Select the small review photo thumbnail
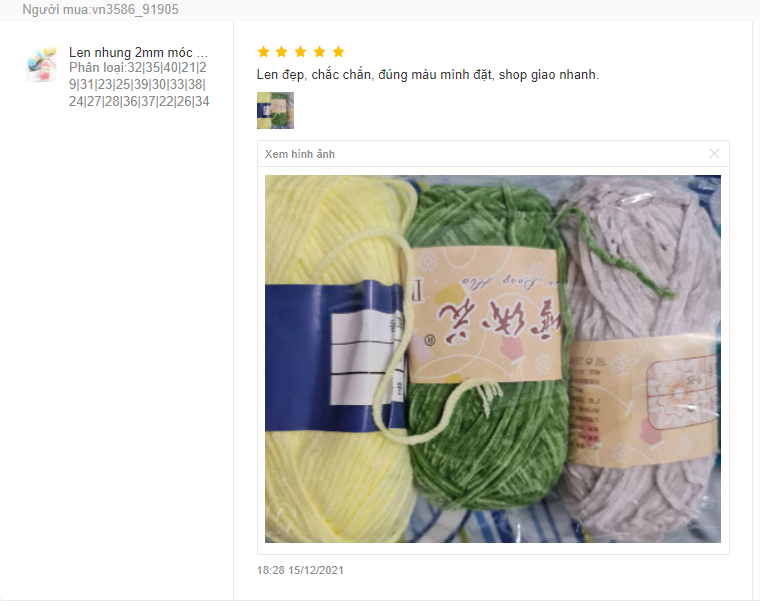The image size is (760, 606). tap(275, 111)
